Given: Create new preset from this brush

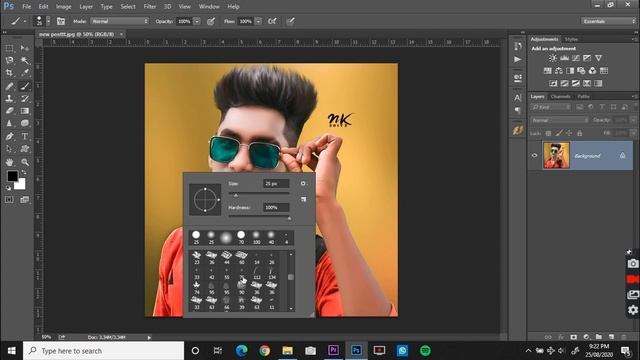Looking at the screenshot, I should pos(303,199).
